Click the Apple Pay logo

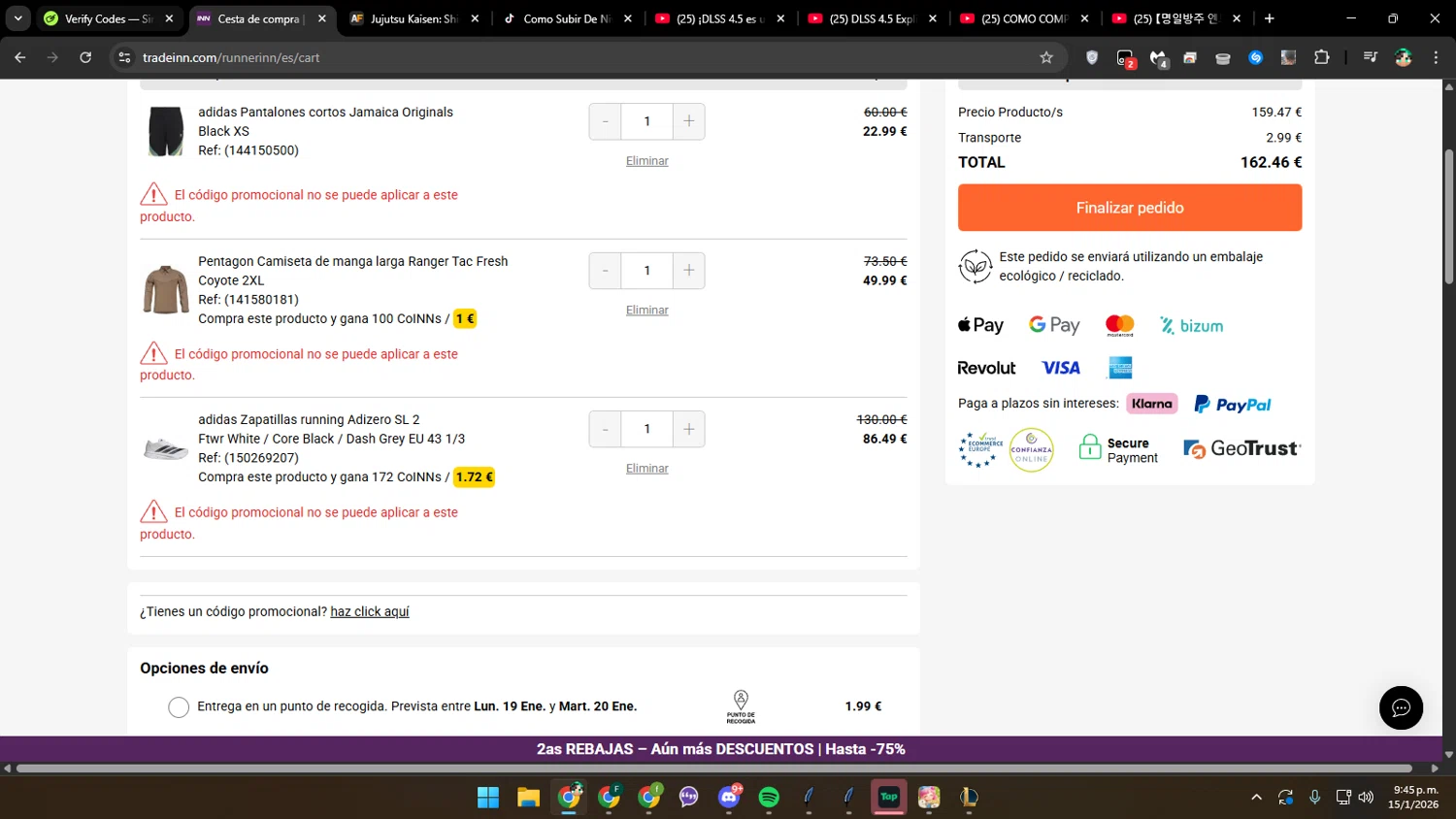(980, 325)
